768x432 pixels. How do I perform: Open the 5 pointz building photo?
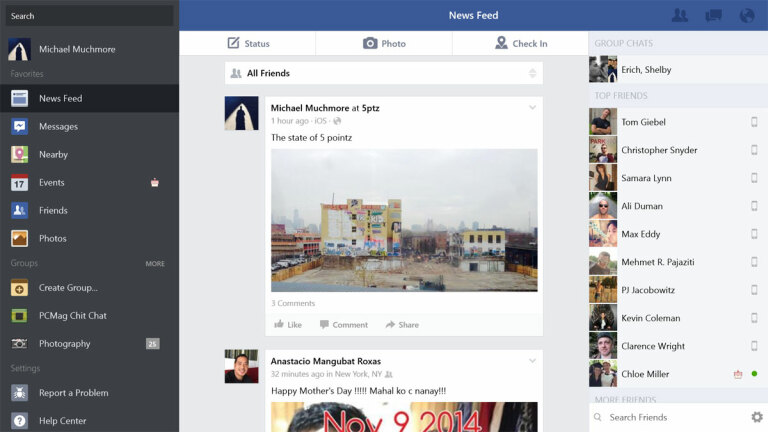(x=404, y=220)
